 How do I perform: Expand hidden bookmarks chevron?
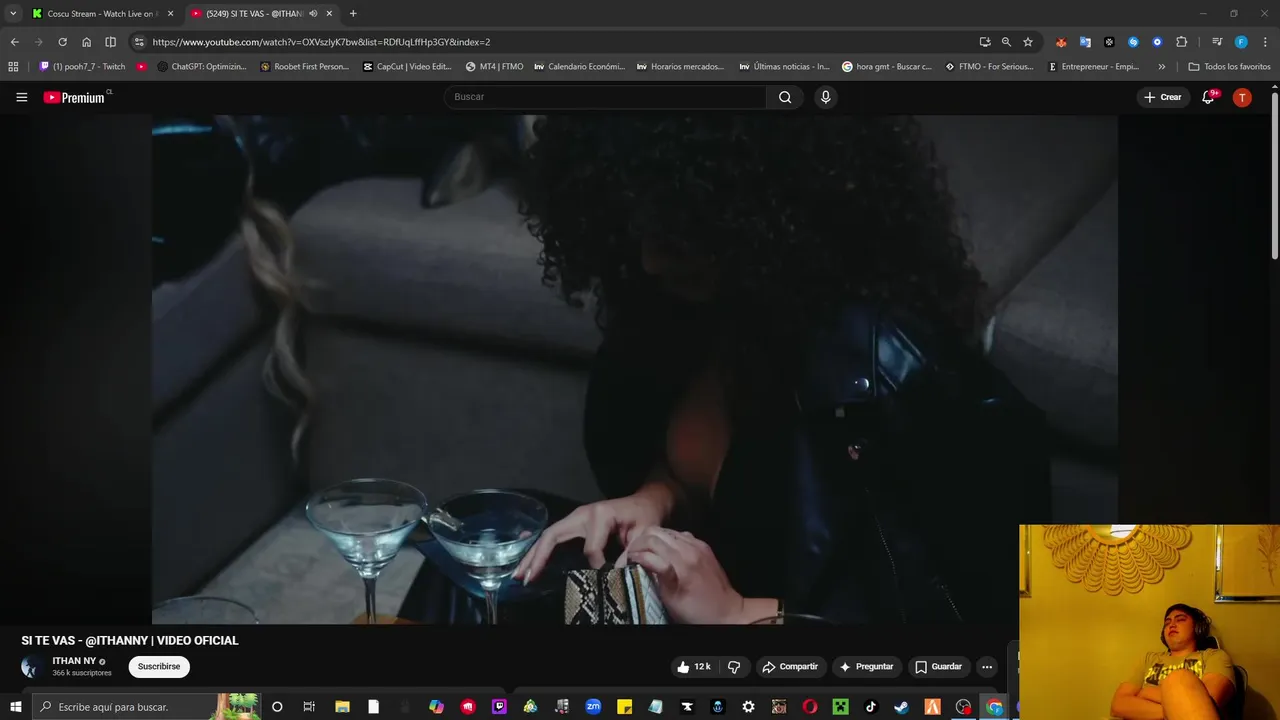pyautogui.click(x=1162, y=67)
